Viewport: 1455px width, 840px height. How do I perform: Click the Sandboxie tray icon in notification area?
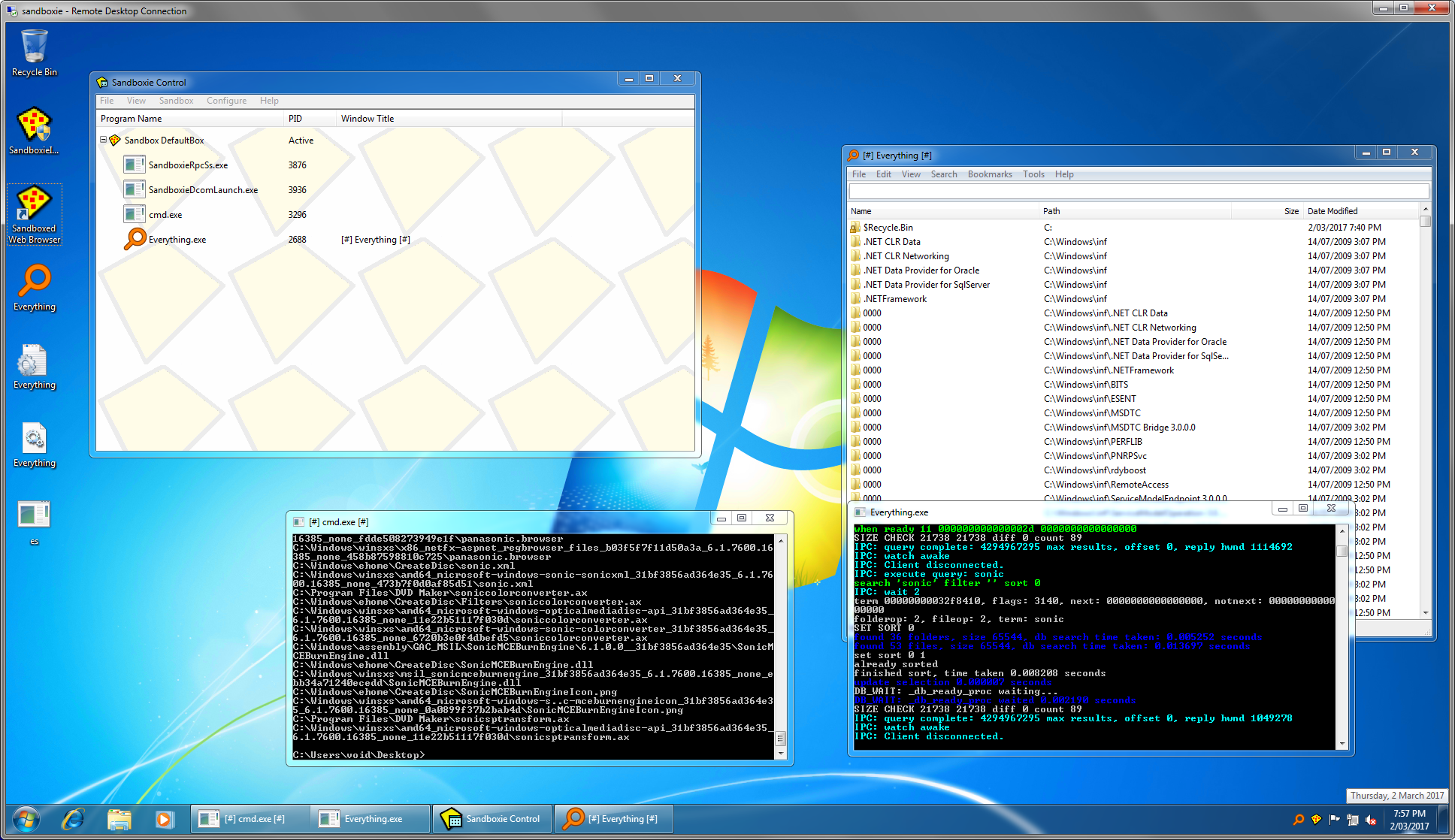1316,820
